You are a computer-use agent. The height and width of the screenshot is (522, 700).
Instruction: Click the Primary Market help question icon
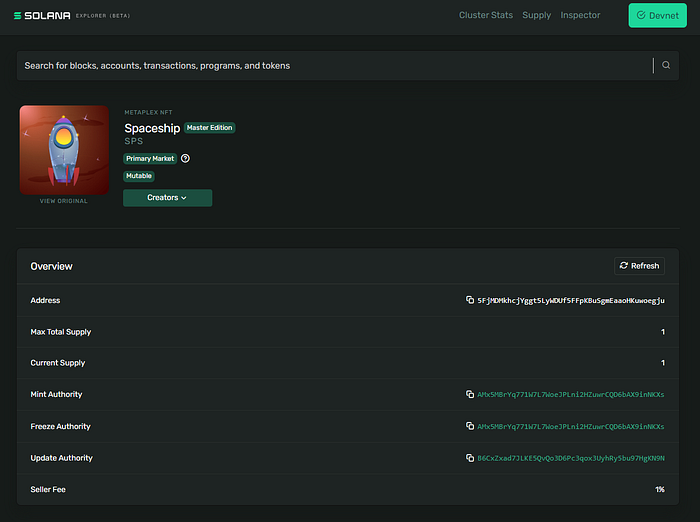[185, 159]
